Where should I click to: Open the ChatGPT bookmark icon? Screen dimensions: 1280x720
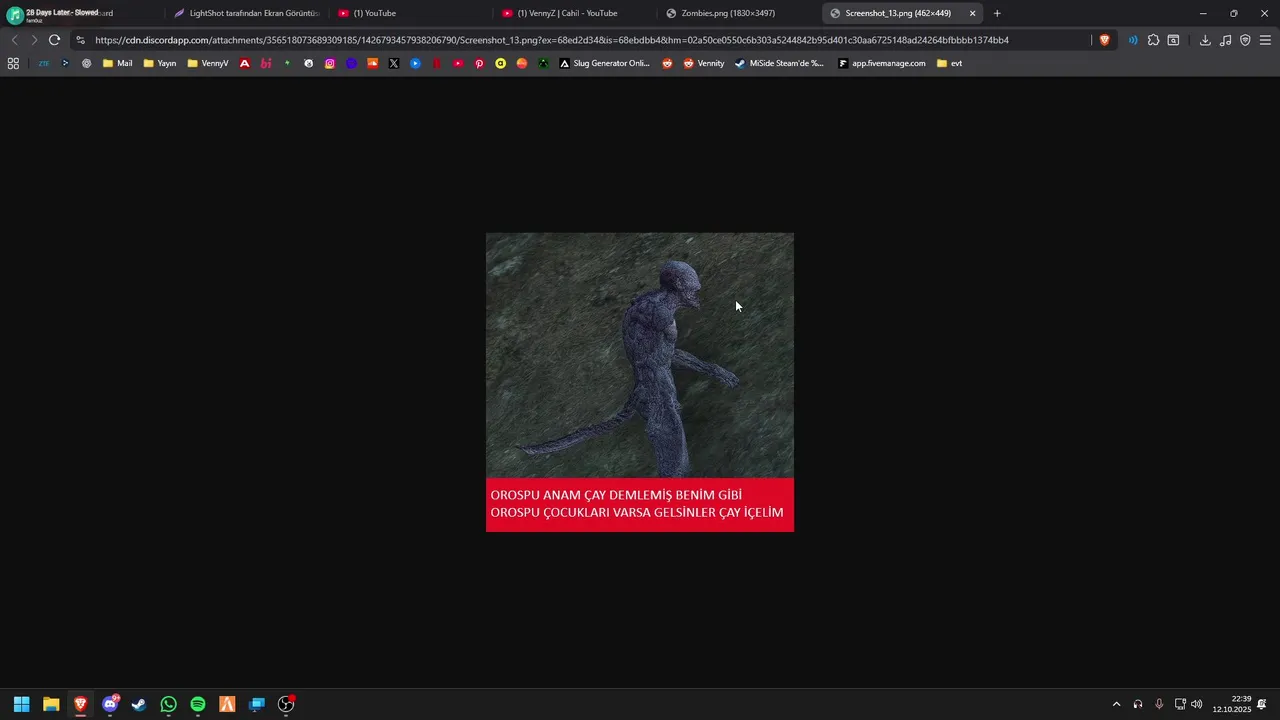point(87,63)
